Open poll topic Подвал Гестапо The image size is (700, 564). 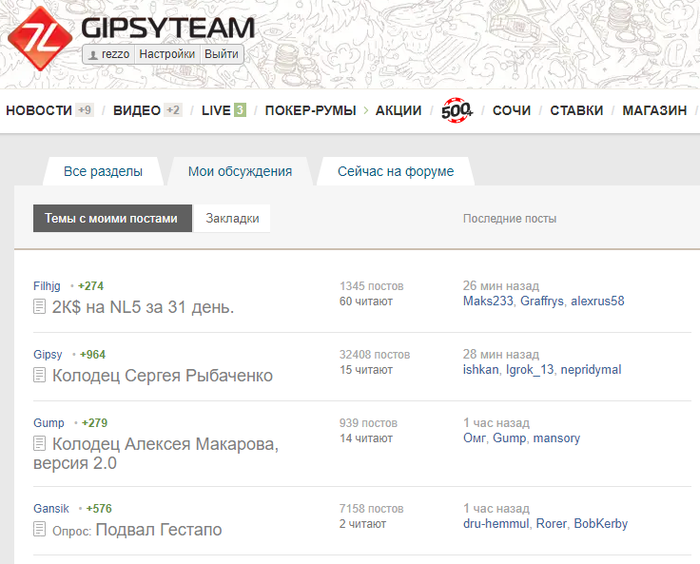click(x=158, y=530)
